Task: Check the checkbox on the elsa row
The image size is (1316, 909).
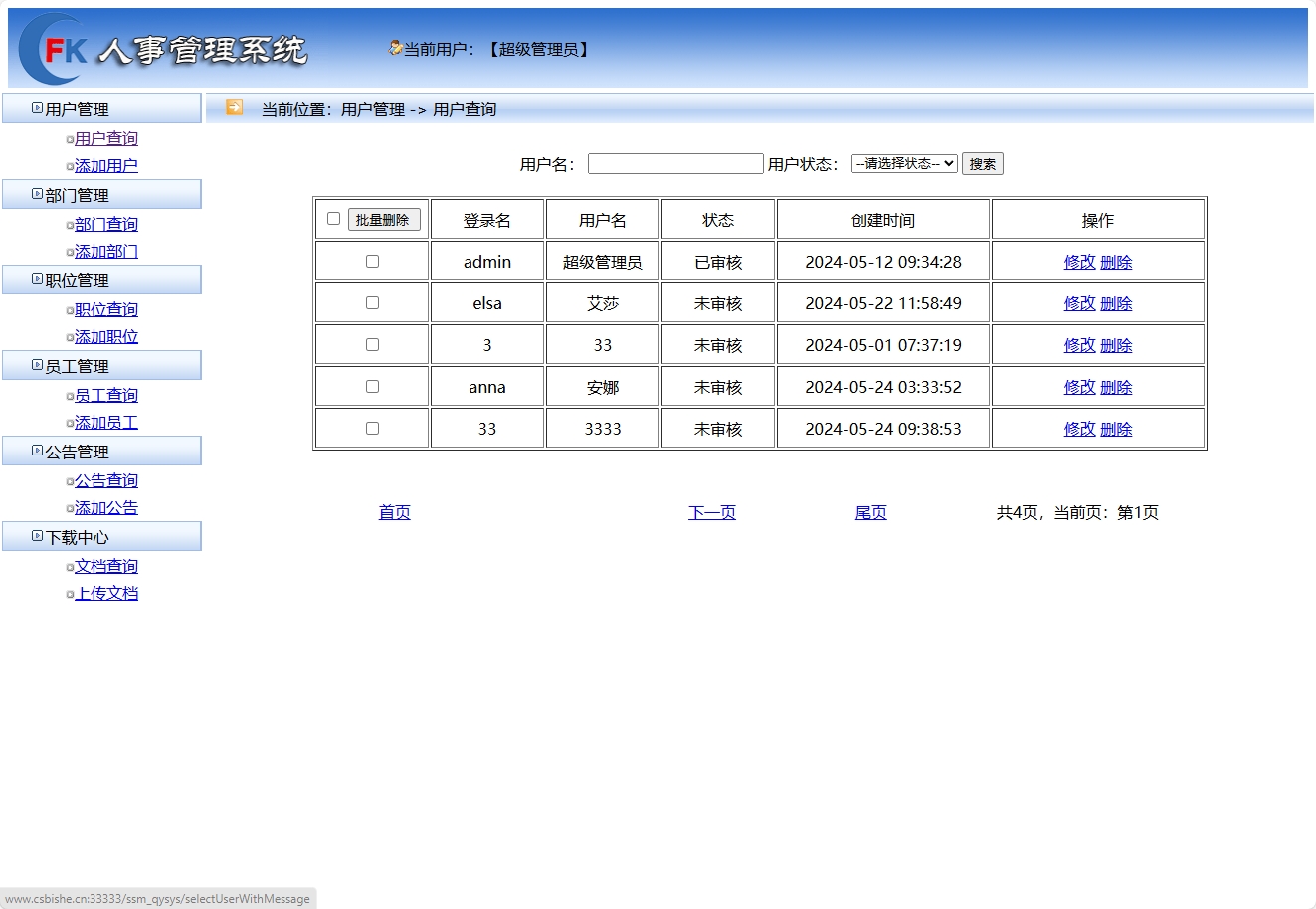Action: coord(371,302)
